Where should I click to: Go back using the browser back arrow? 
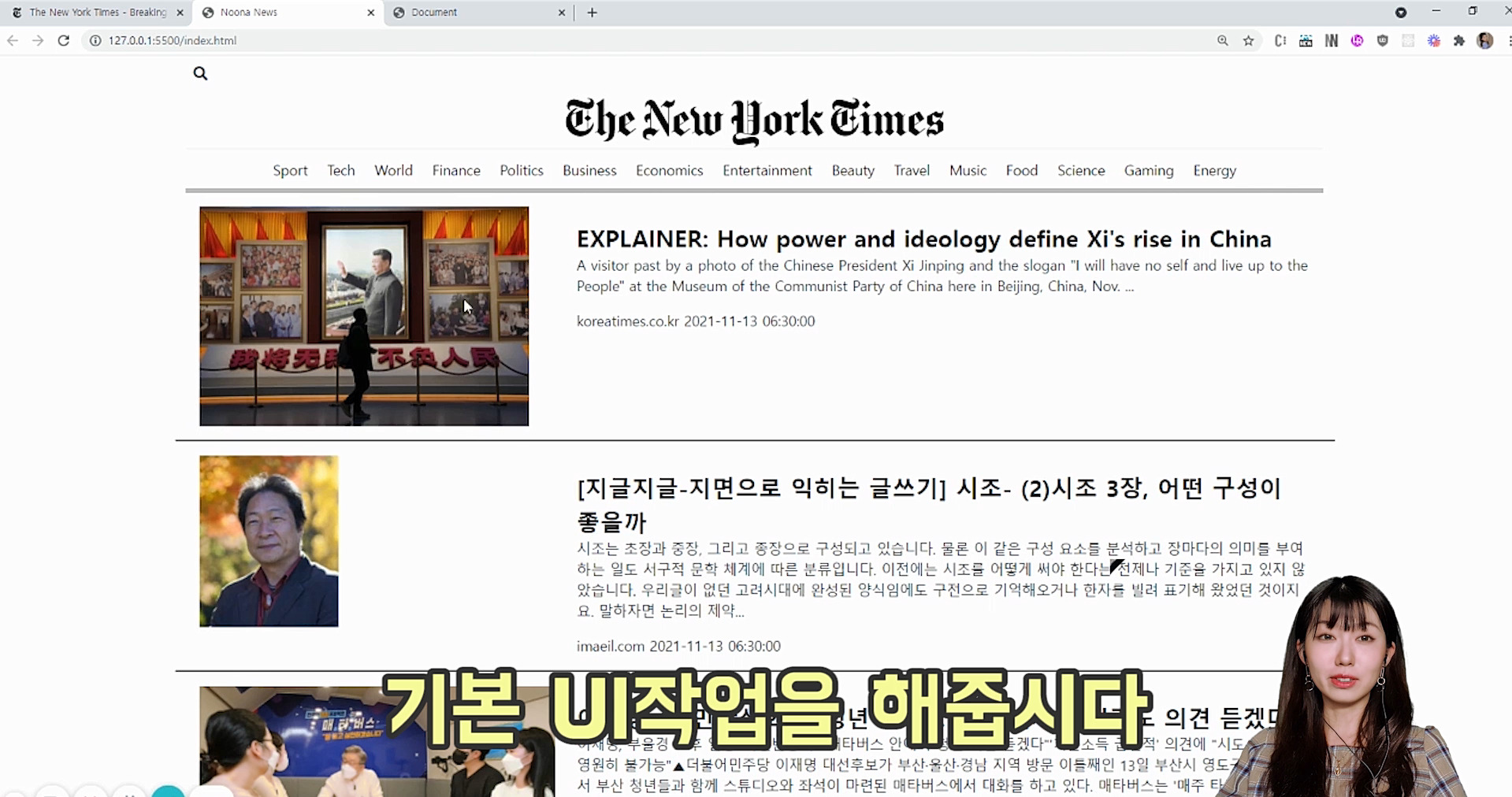13,40
